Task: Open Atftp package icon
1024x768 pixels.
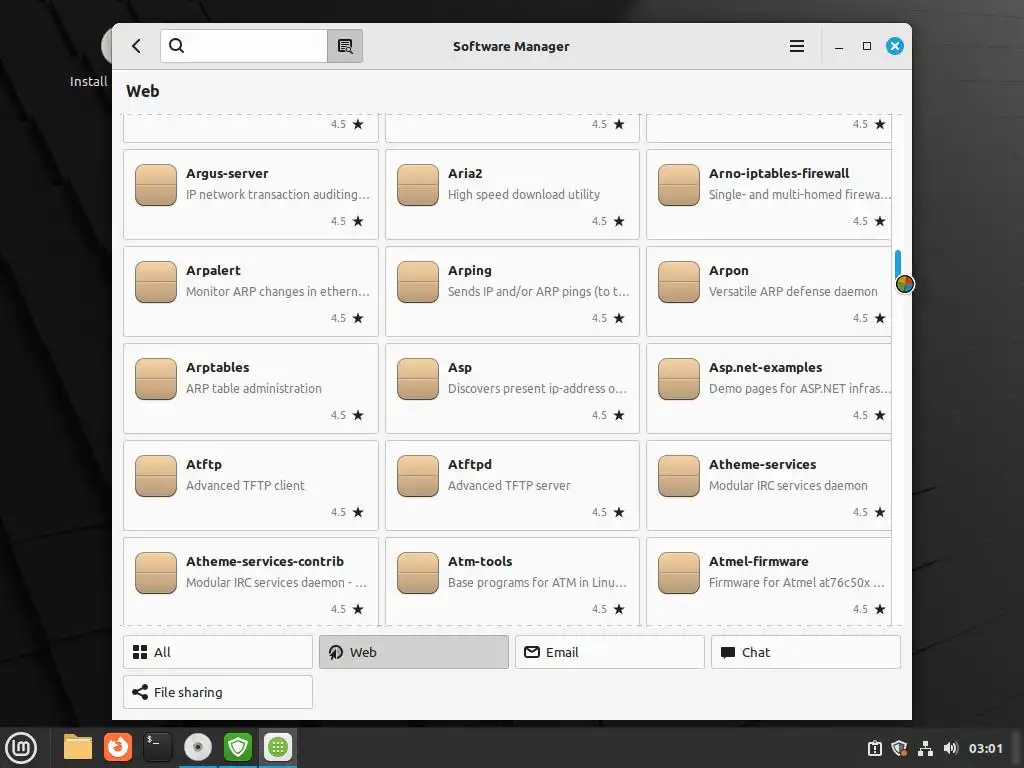Action: point(155,476)
